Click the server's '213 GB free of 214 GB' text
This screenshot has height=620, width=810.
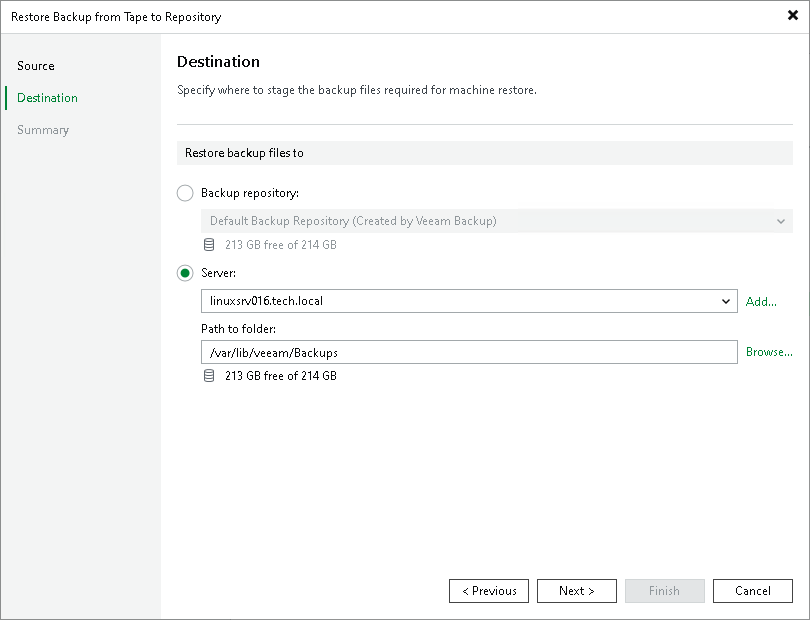click(x=281, y=376)
